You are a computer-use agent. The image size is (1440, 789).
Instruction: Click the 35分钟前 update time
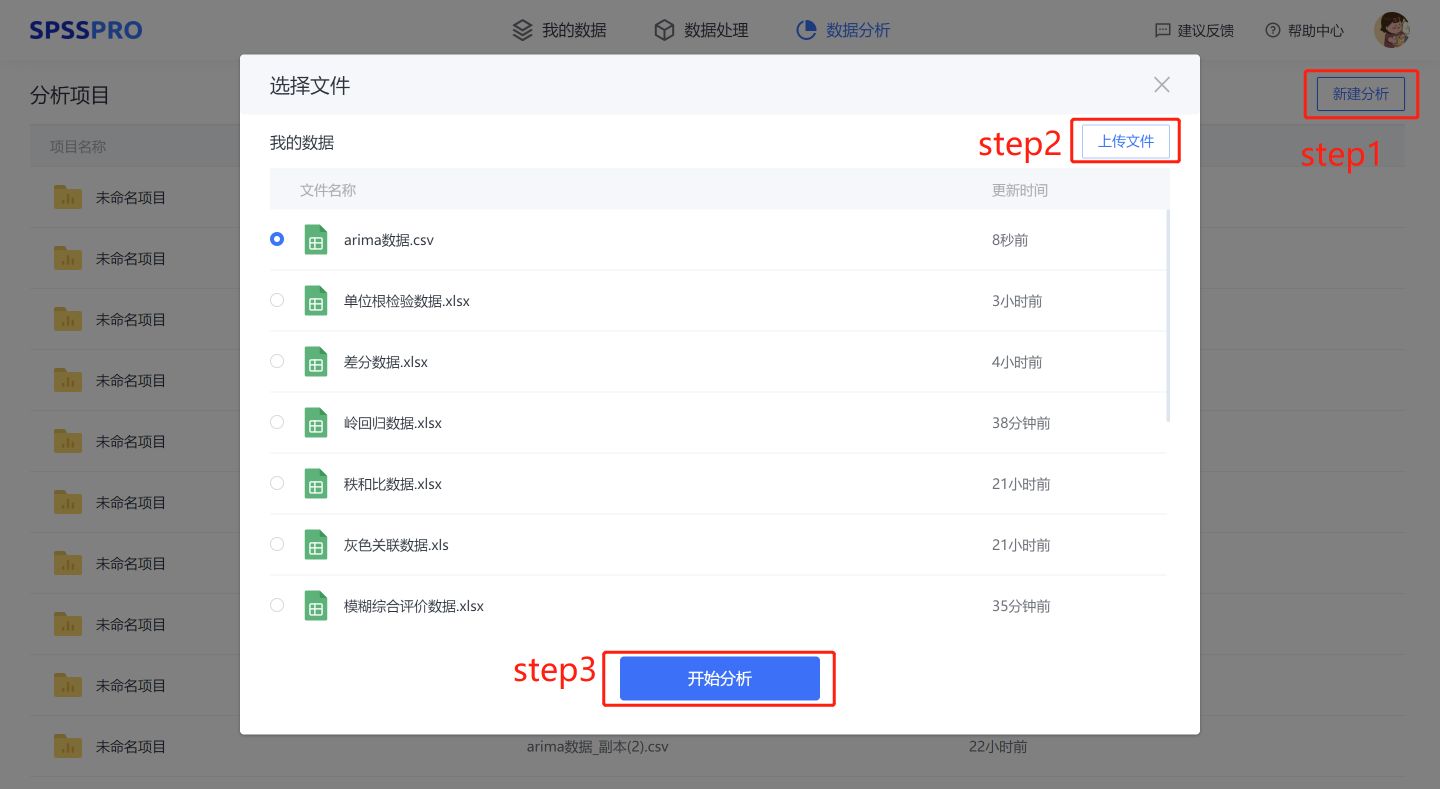click(x=1021, y=606)
